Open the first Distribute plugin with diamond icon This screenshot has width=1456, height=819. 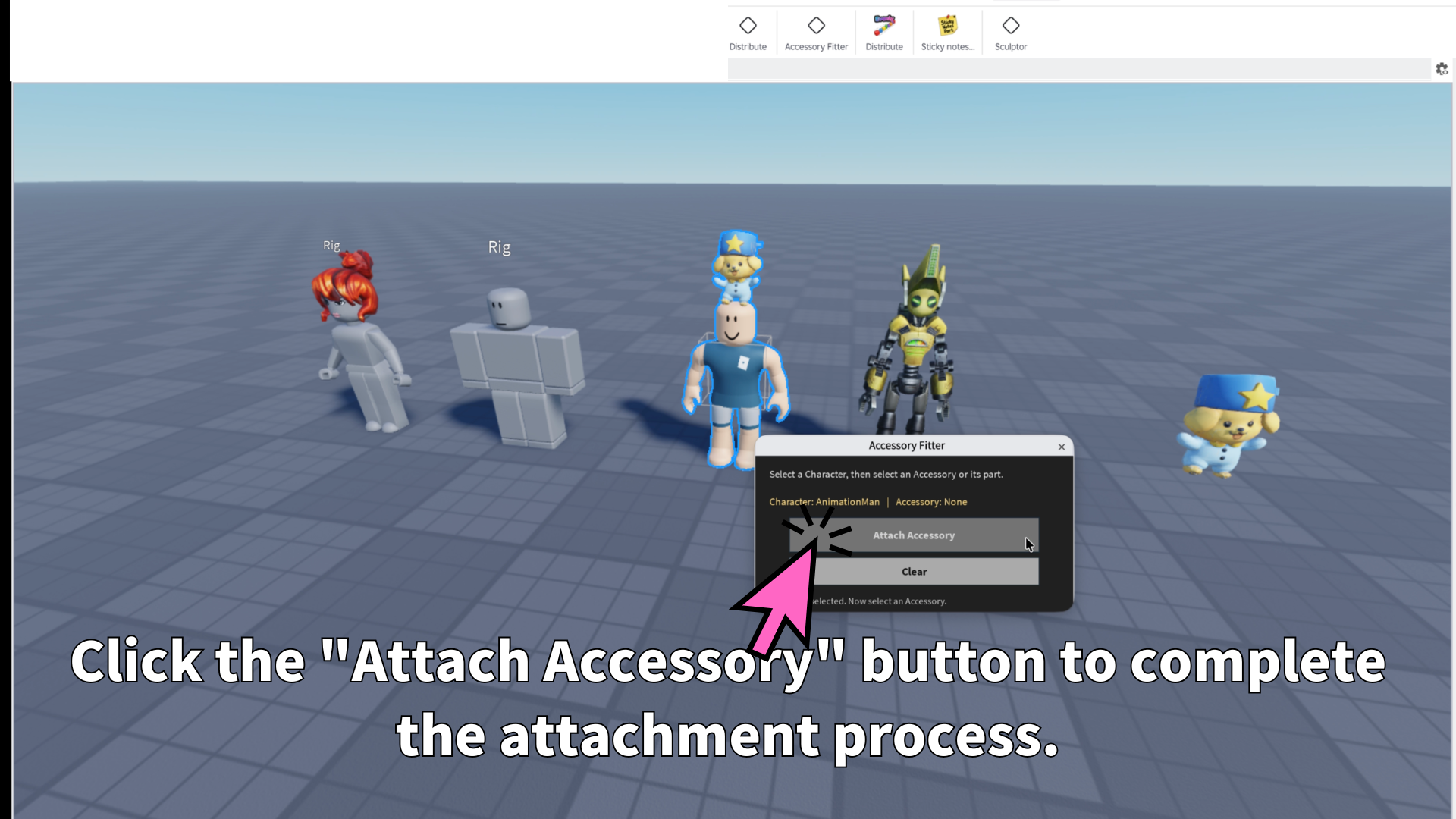pos(748,33)
